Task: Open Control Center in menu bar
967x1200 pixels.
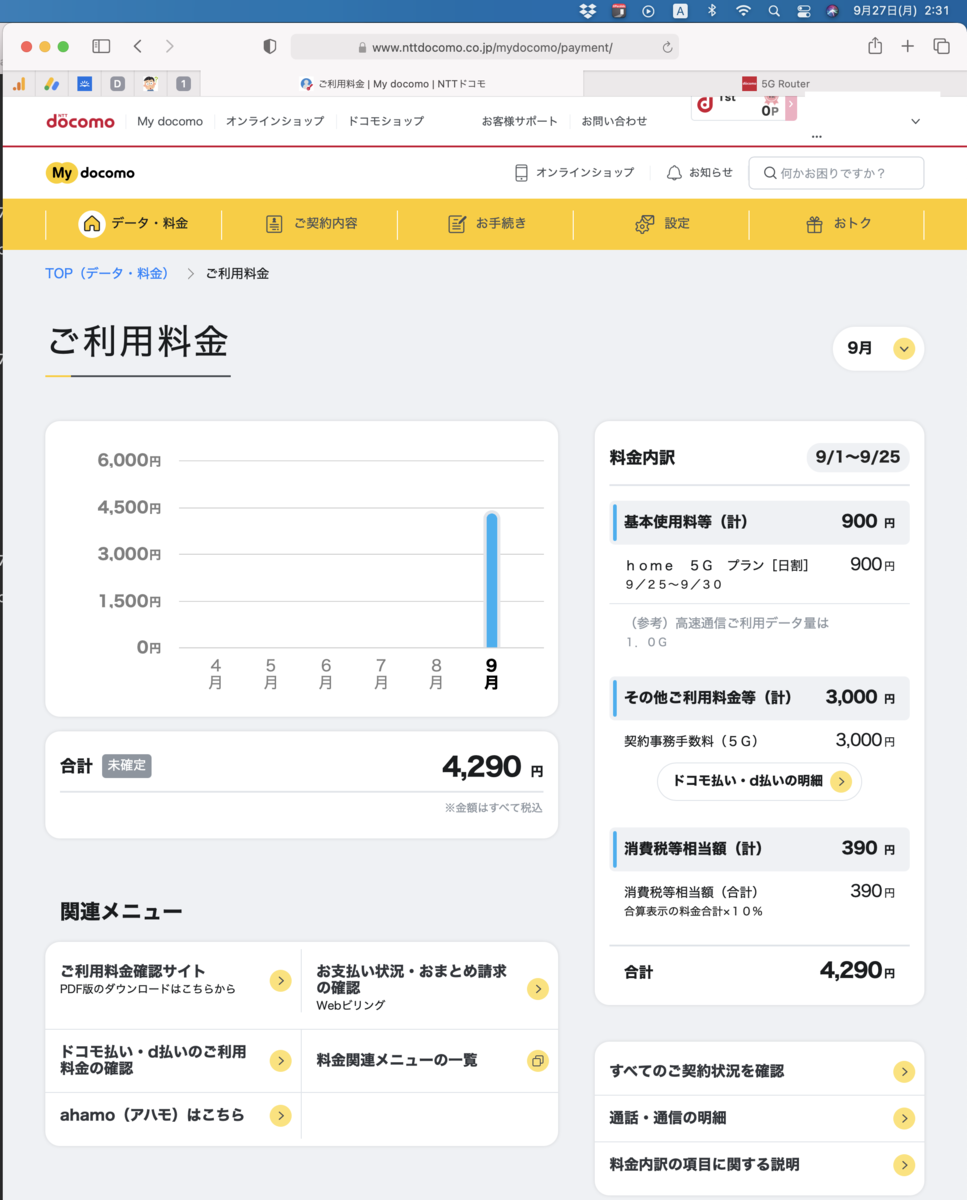Action: click(802, 11)
